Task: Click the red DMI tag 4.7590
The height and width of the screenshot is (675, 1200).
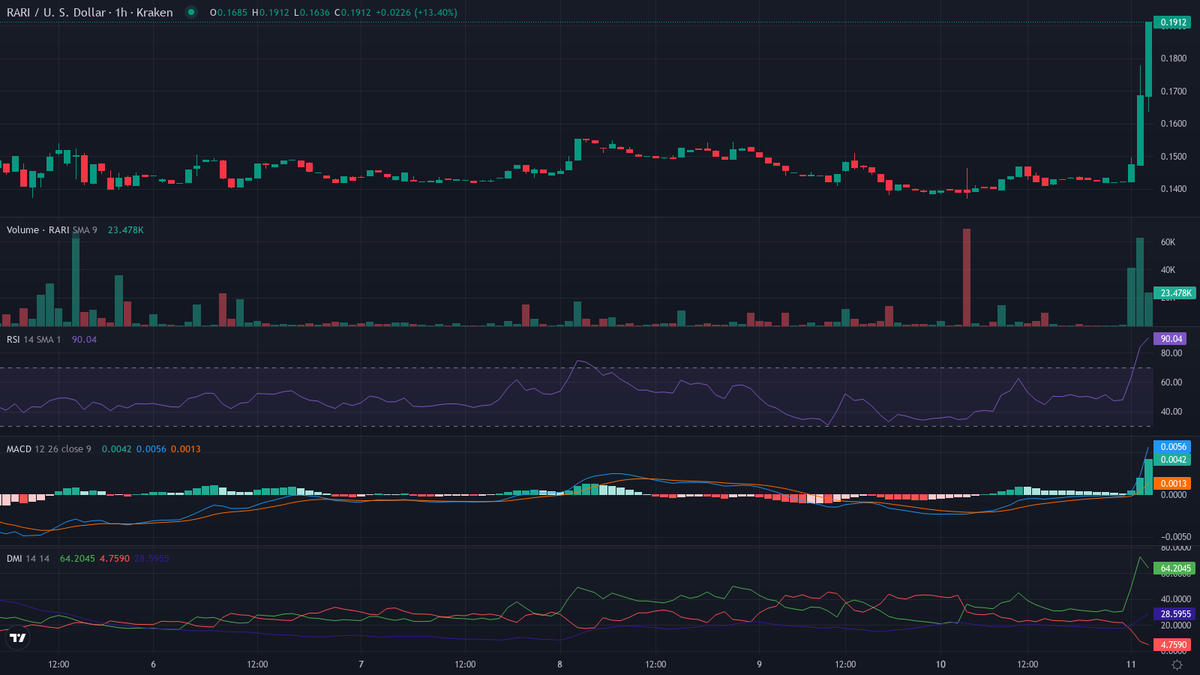Action: click(1171, 645)
